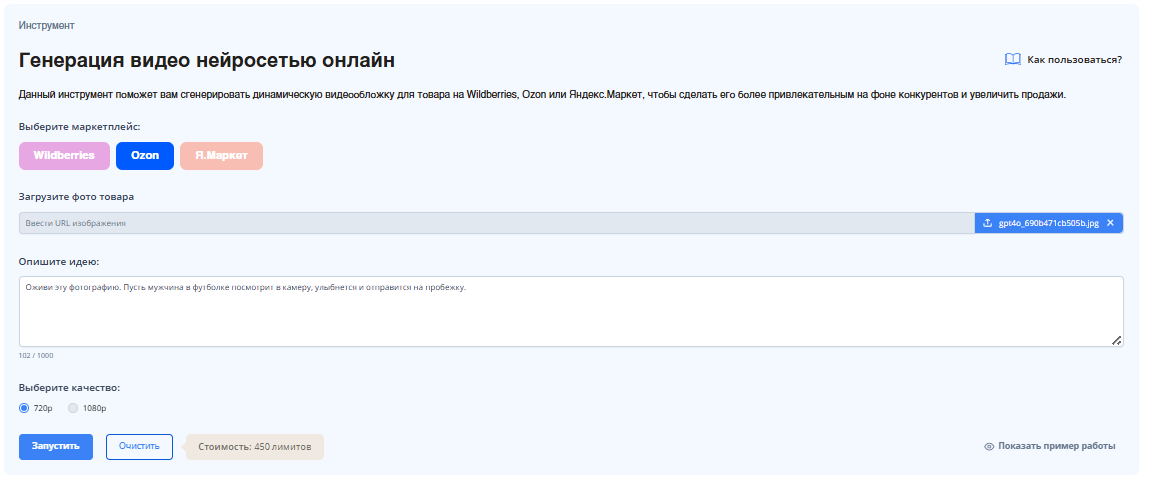Open the Показать пример работы link
Screen dimensions: 1150x496
(x=1056, y=447)
